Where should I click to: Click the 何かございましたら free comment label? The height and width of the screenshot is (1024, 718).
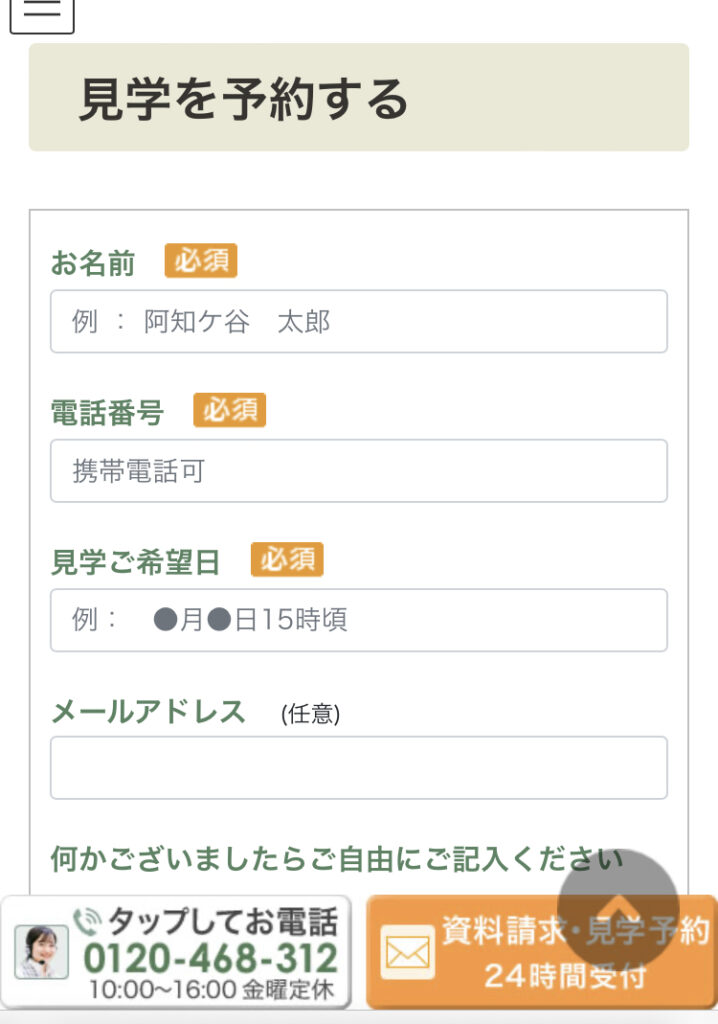pyautogui.click(x=337, y=859)
